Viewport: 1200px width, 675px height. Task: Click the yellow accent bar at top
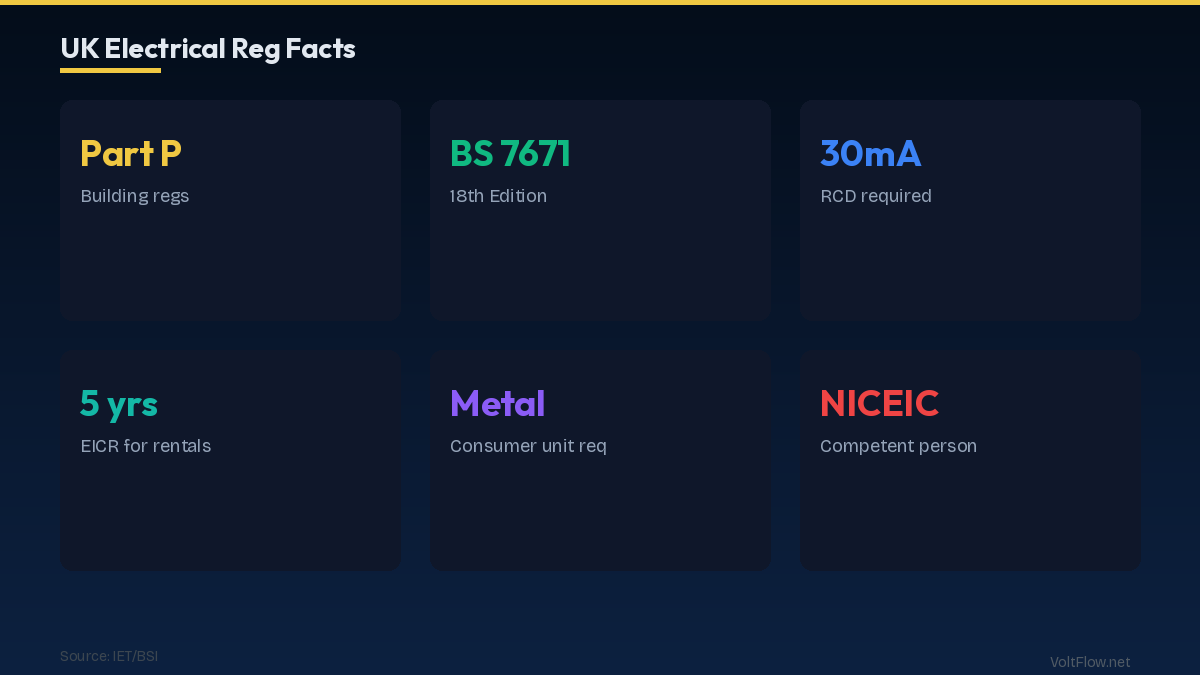point(600,2)
